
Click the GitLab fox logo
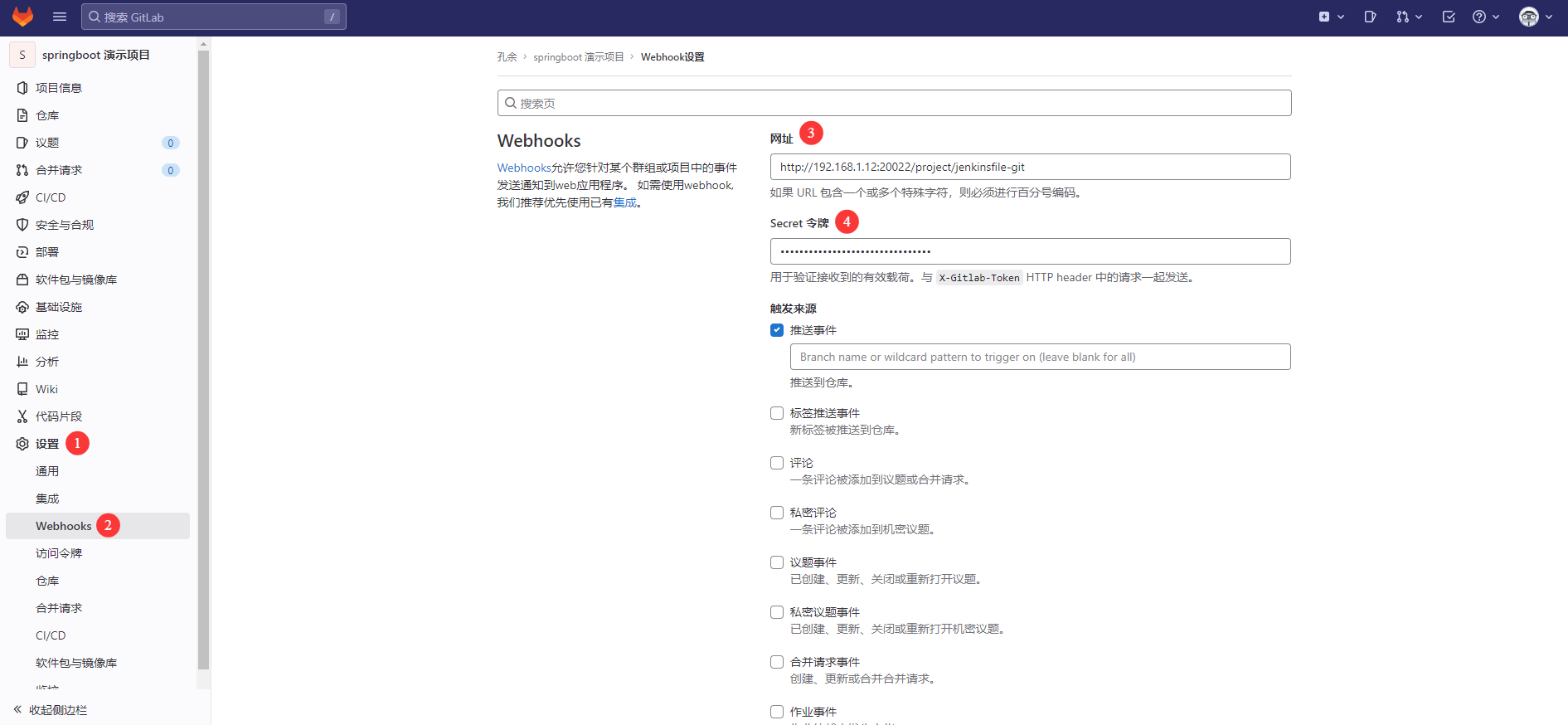pos(22,17)
